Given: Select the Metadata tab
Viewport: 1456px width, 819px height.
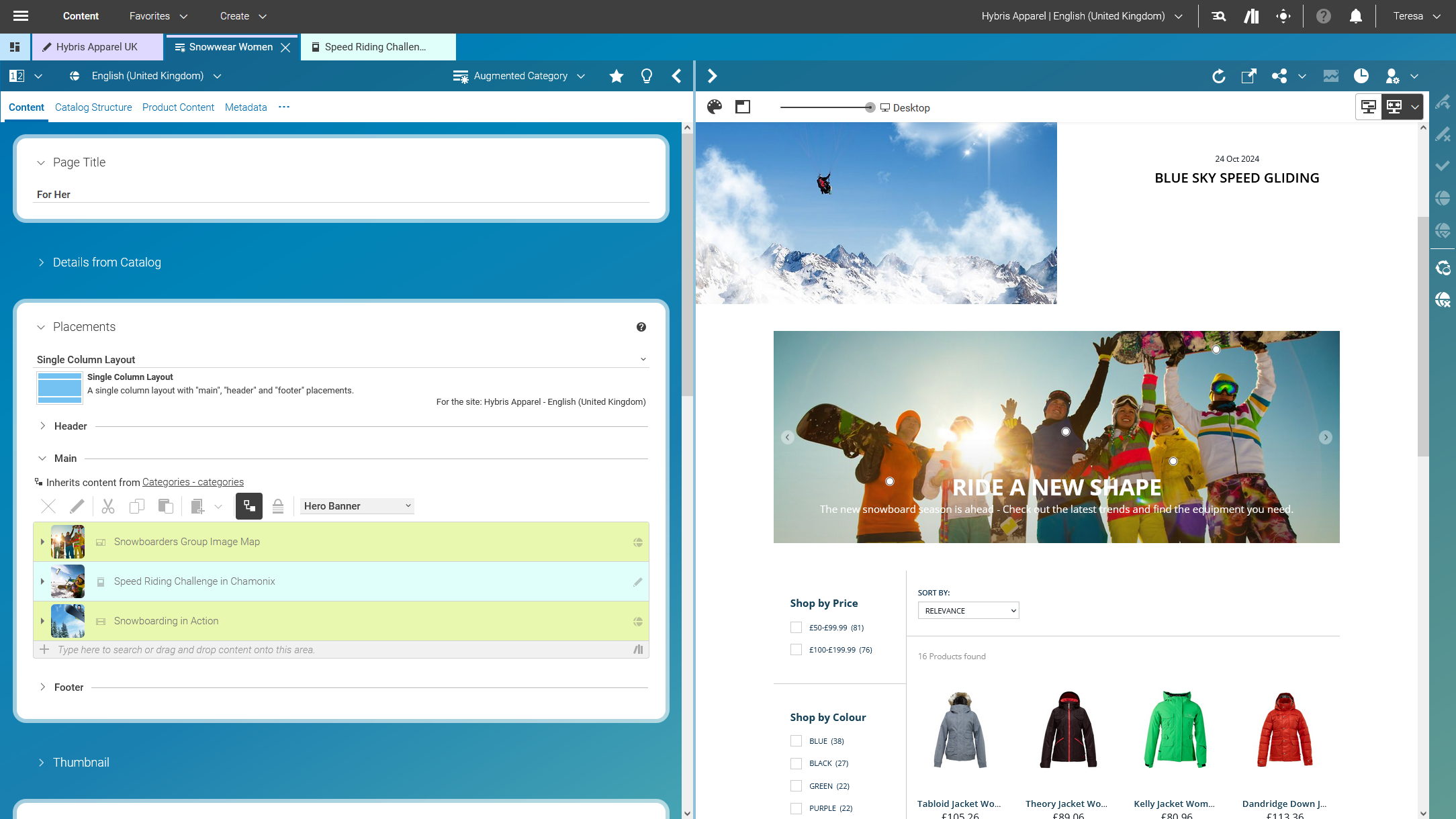Looking at the screenshot, I should tap(245, 107).
